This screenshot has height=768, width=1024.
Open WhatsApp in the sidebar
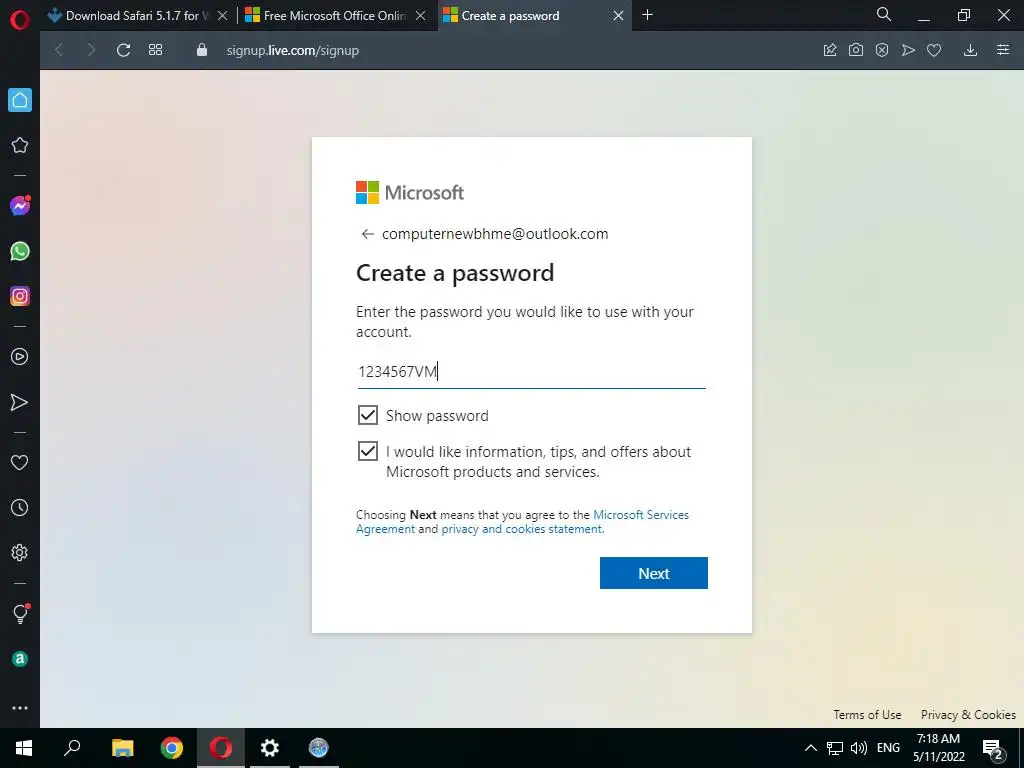pos(20,251)
